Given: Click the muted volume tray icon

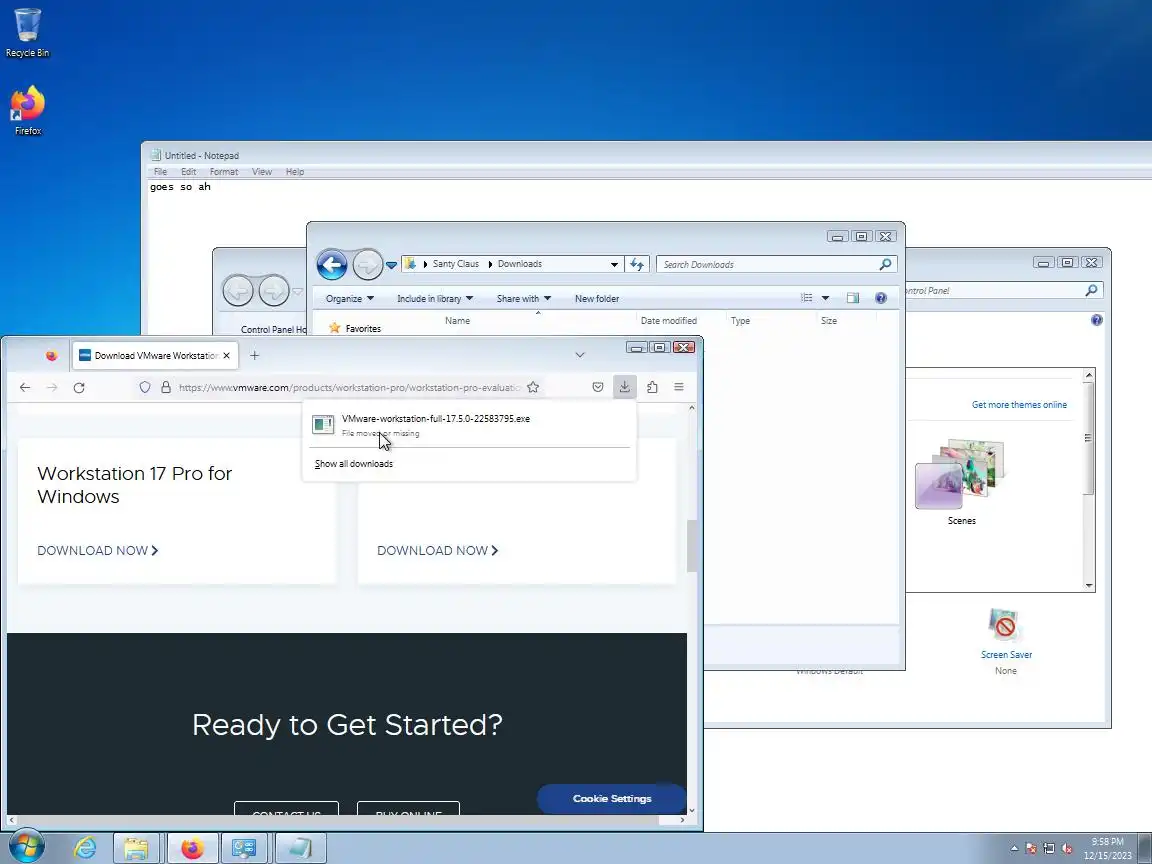Looking at the screenshot, I should point(1068,849).
